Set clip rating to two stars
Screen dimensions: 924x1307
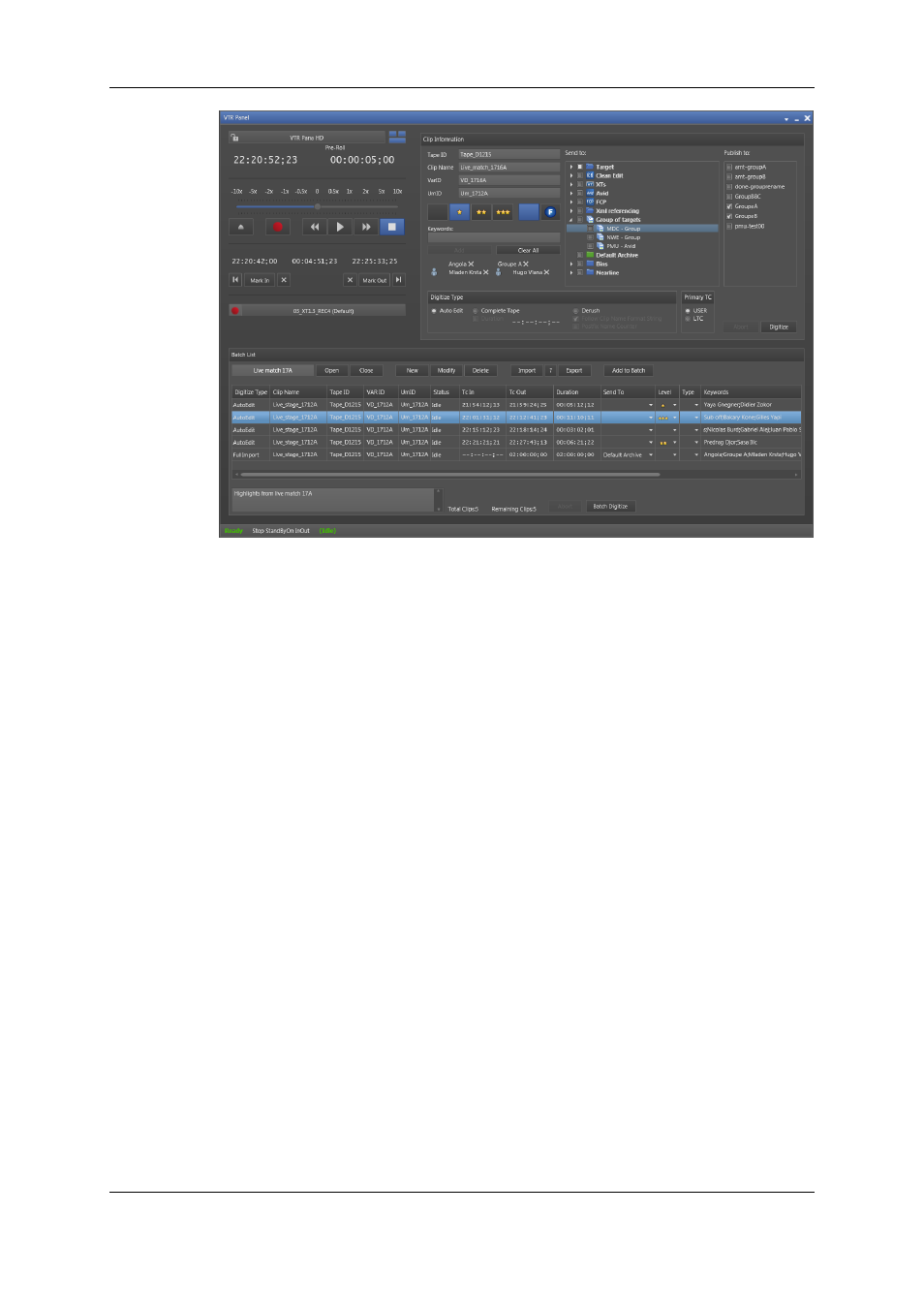click(x=481, y=211)
